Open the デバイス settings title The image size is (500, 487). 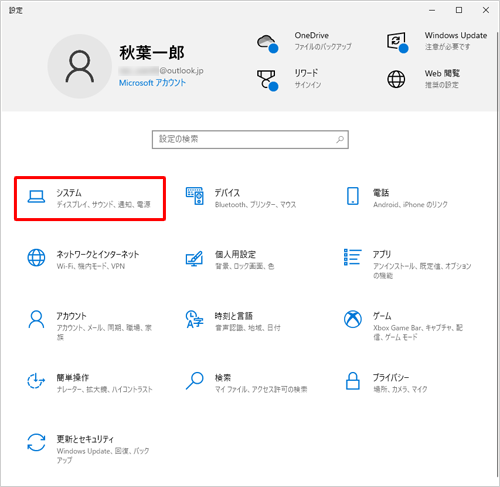click(x=227, y=193)
